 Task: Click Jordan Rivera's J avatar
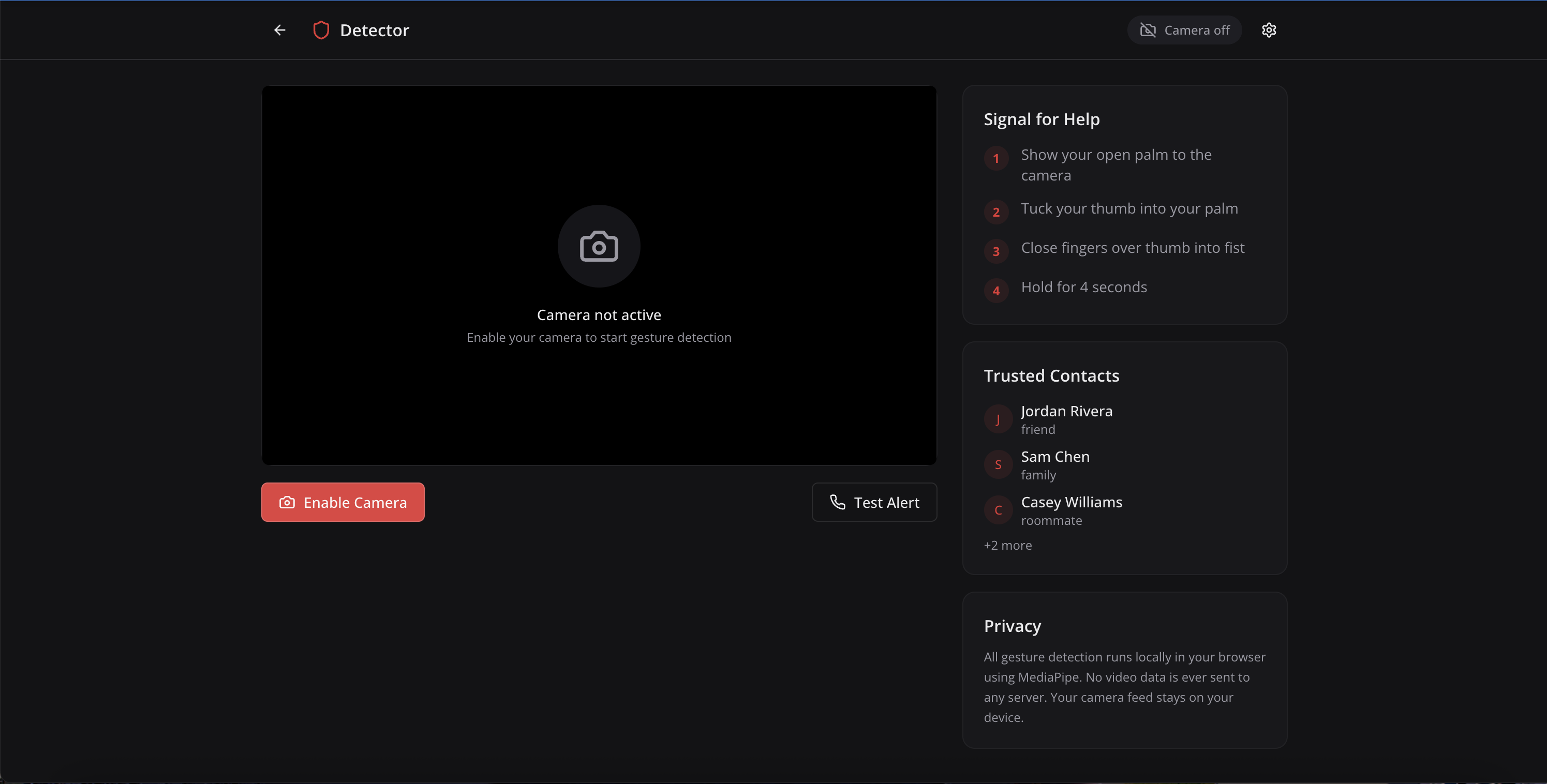(x=998, y=419)
